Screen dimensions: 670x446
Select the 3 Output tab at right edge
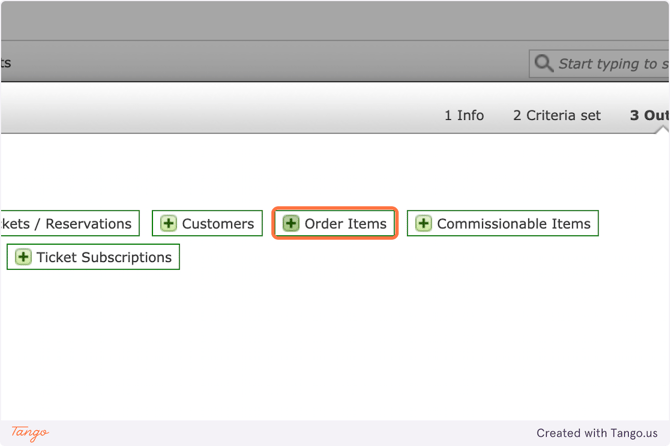(x=649, y=115)
